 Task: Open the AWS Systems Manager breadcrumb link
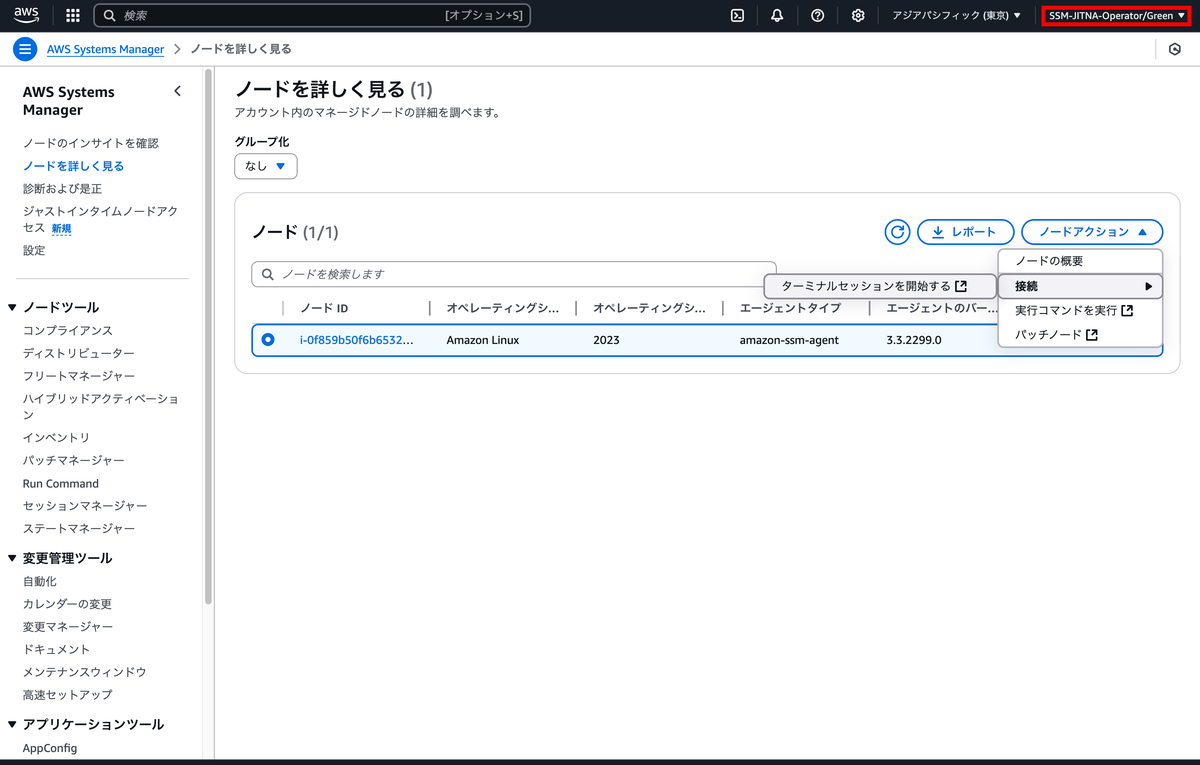[105, 49]
